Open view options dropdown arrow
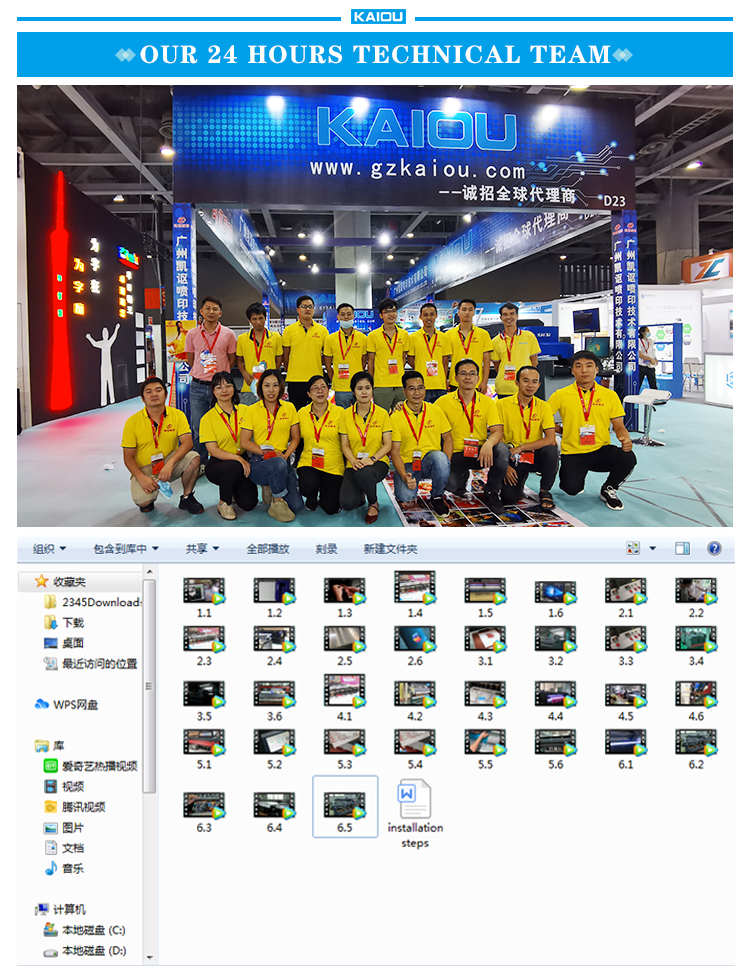 click(x=652, y=548)
